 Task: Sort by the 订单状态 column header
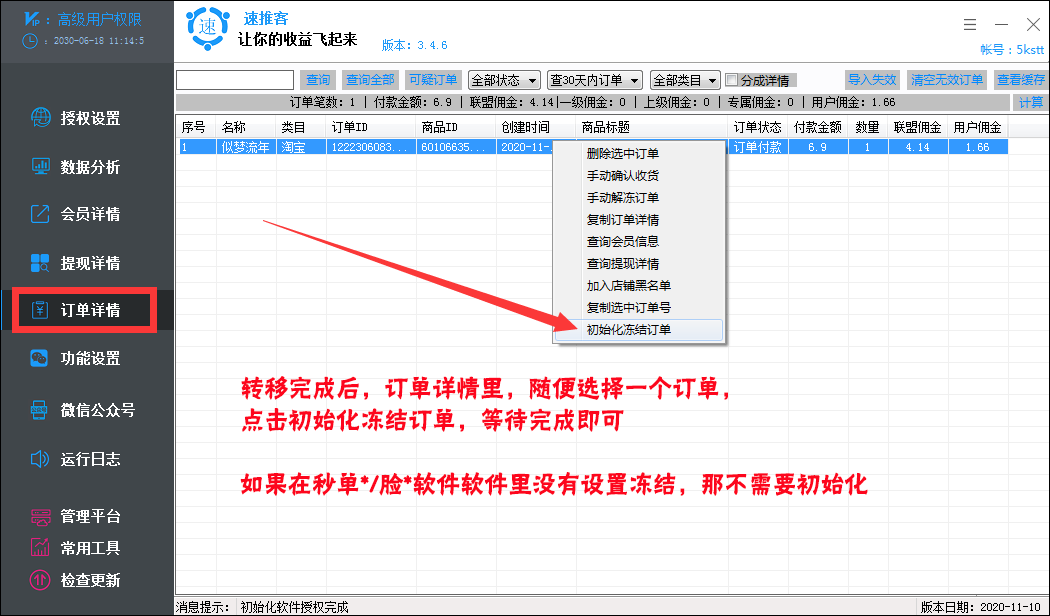[x=757, y=127]
